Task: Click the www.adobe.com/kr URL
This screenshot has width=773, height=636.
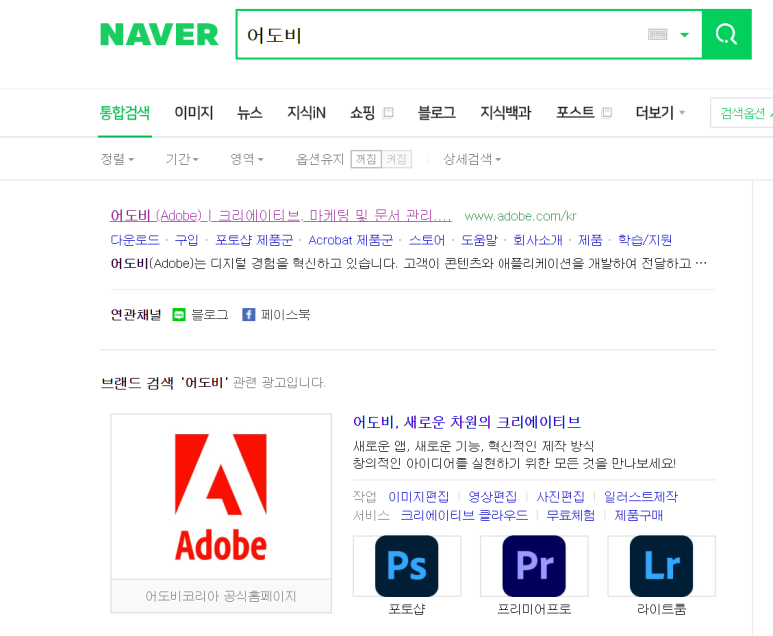Action: pyautogui.click(x=520, y=216)
